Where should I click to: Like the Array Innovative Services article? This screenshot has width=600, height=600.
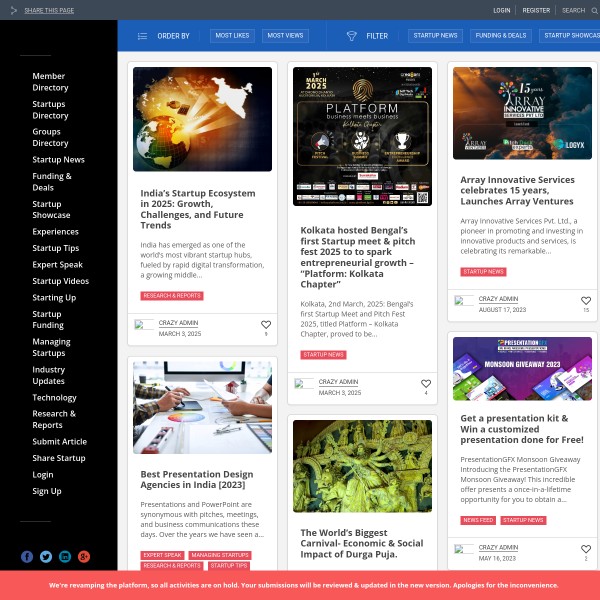click(586, 301)
